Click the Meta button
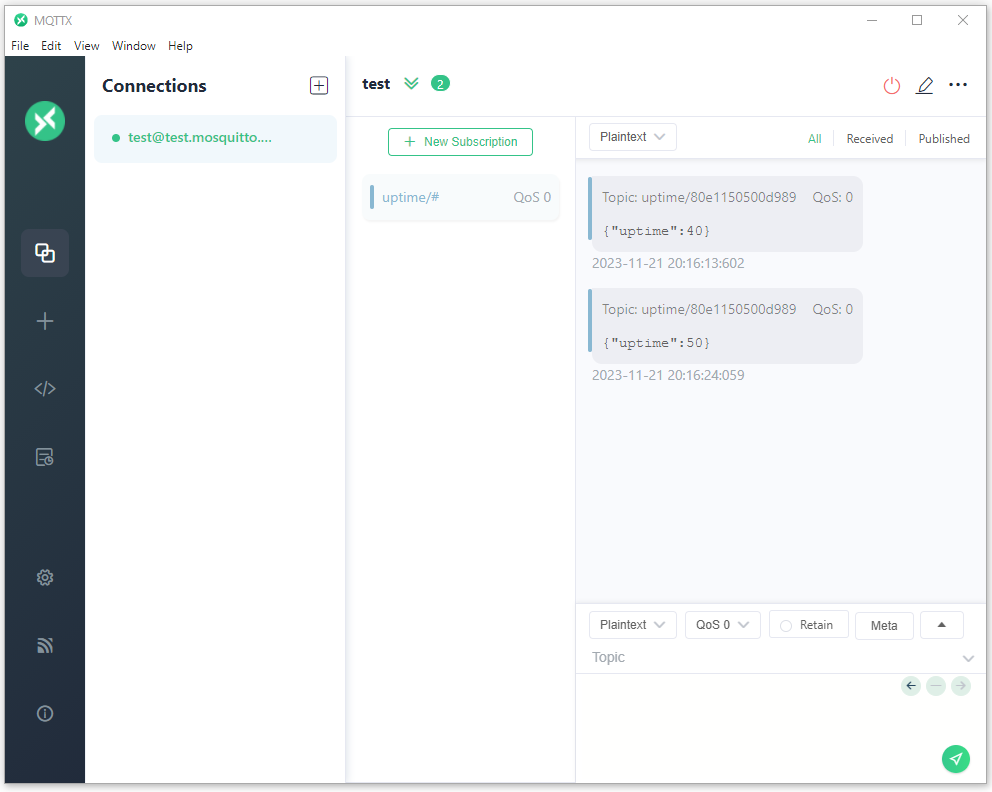Image resolution: width=992 pixels, height=792 pixels. (x=884, y=626)
